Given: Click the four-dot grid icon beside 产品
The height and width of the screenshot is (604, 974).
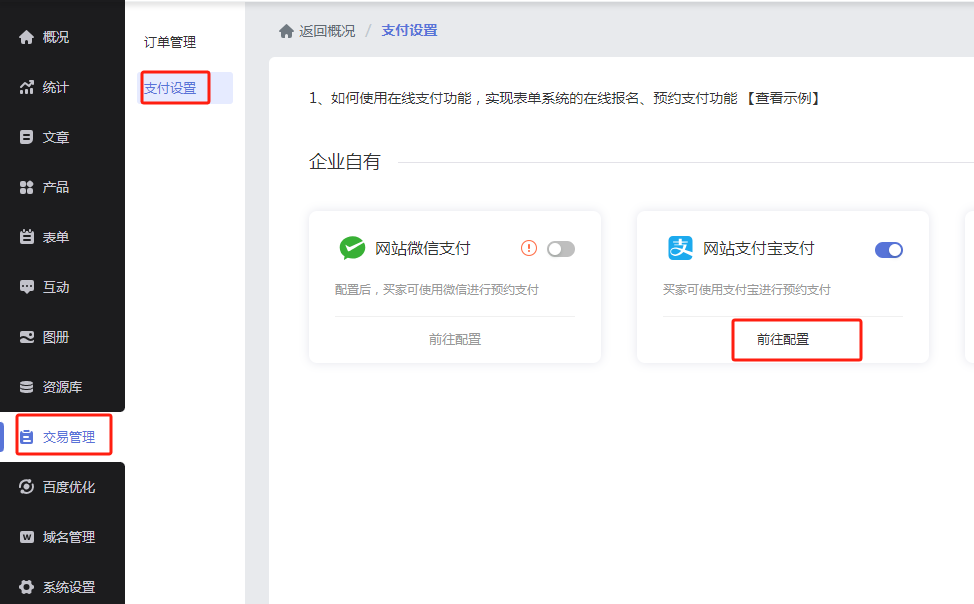Looking at the screenshot, I should pyautogui.click(x=26, y=187).
